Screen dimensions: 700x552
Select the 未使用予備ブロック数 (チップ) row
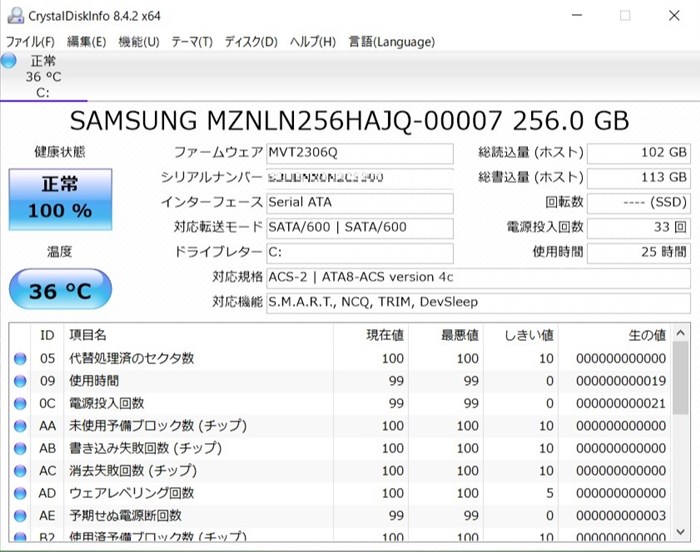coord(340,426)
